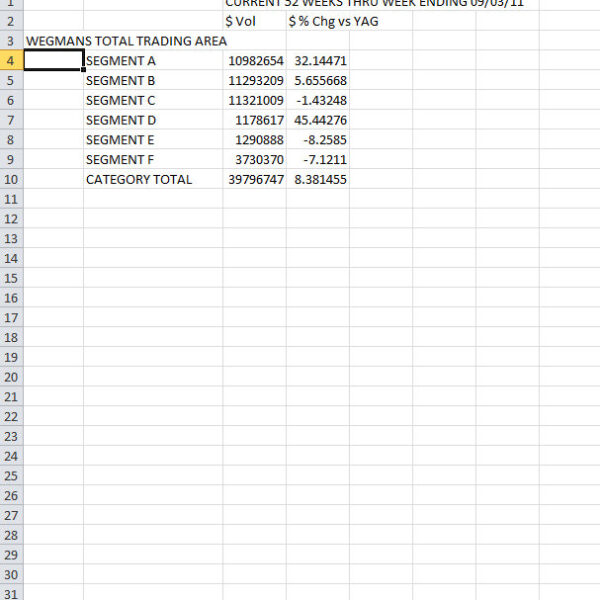Select row 5 by its header

(x=11, y=80)
